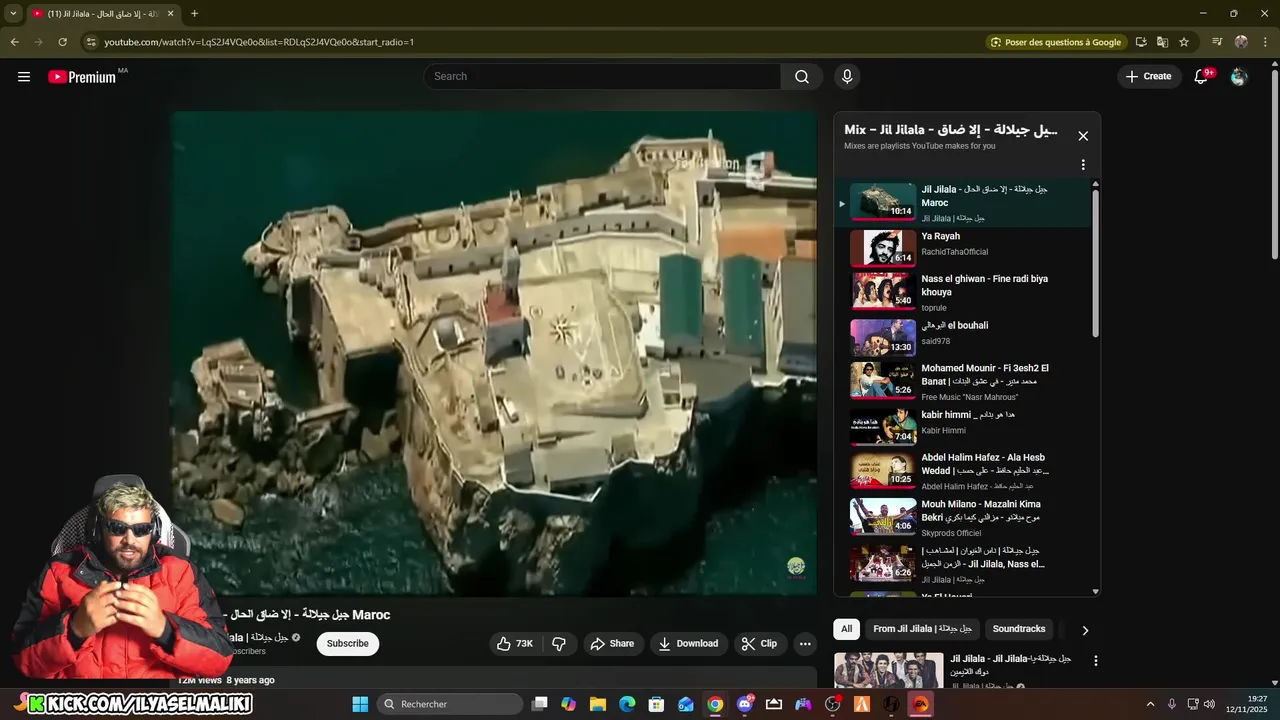Like the video with thumbs up
This screenshot has width=1280, height=720.
click(515, 644)
